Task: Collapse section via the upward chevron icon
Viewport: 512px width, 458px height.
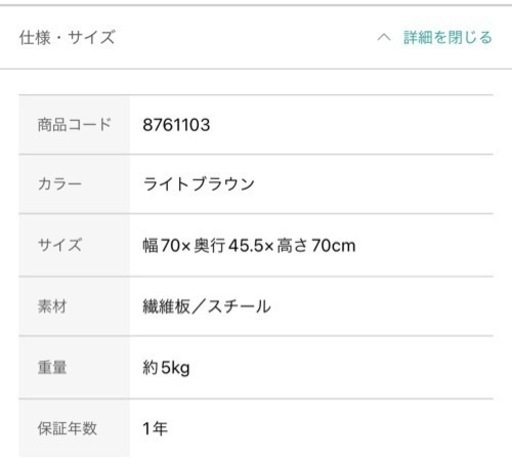Action: pos(384,37)
